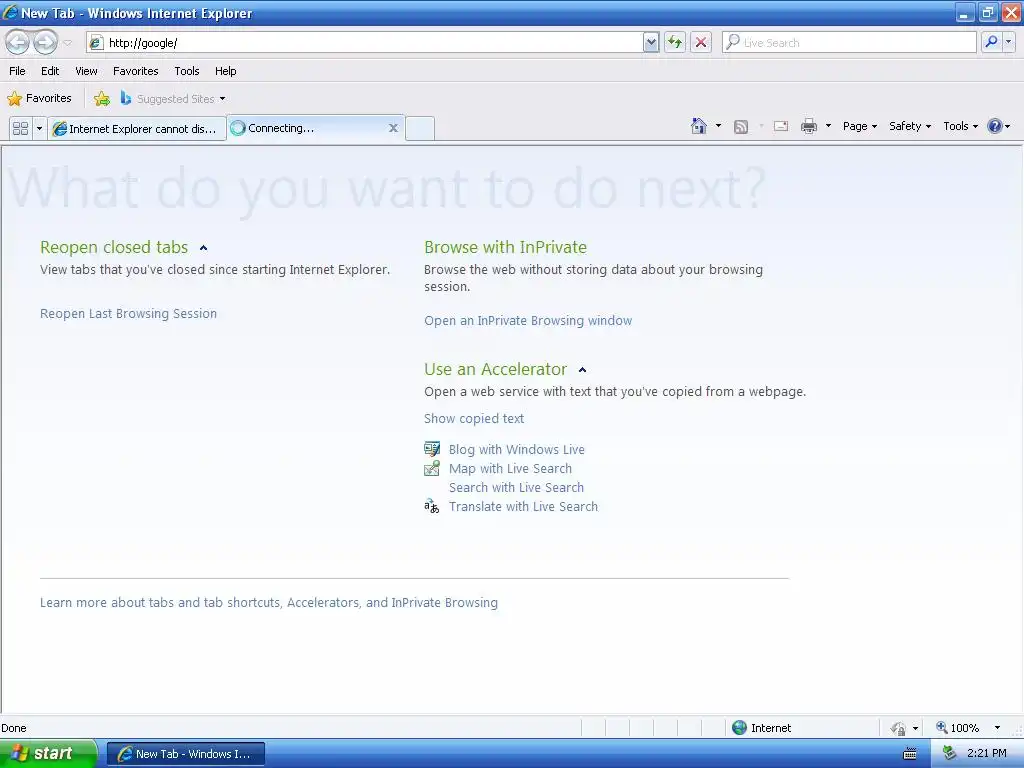Open Home button dropdown arrow
This screenshot has width=1024, height=768.
pos(718,126)
